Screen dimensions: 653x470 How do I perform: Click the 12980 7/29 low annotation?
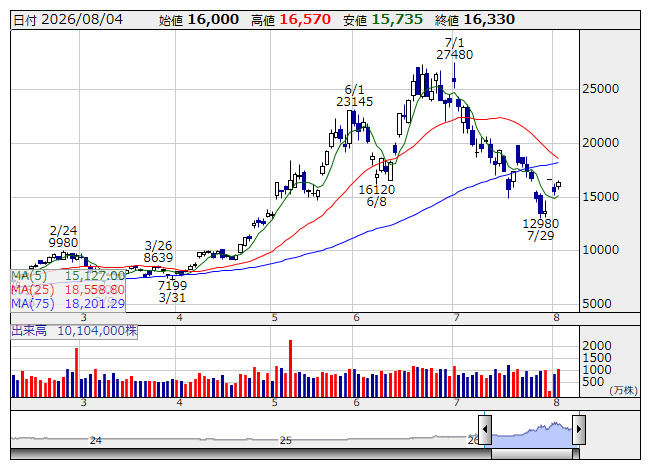(x=541, y=230)
